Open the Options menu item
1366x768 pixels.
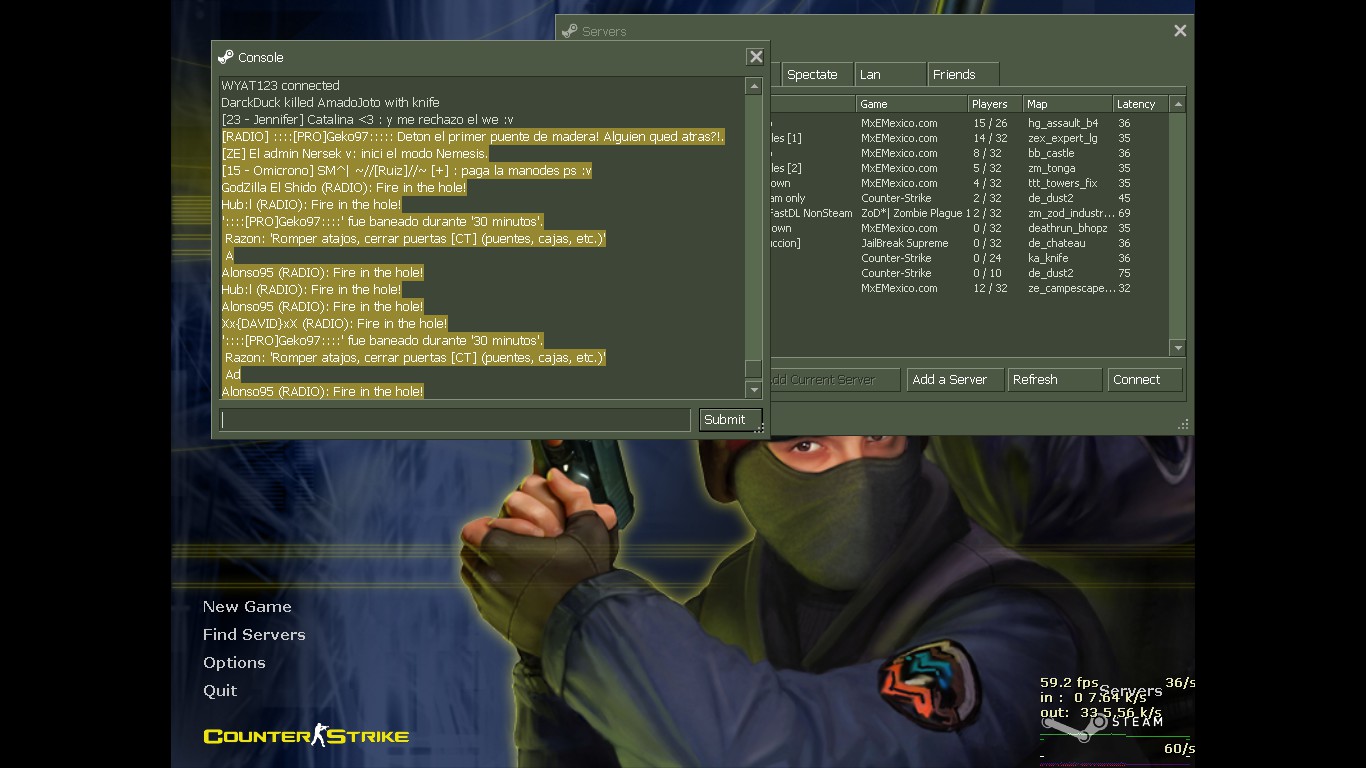(234, 662)
